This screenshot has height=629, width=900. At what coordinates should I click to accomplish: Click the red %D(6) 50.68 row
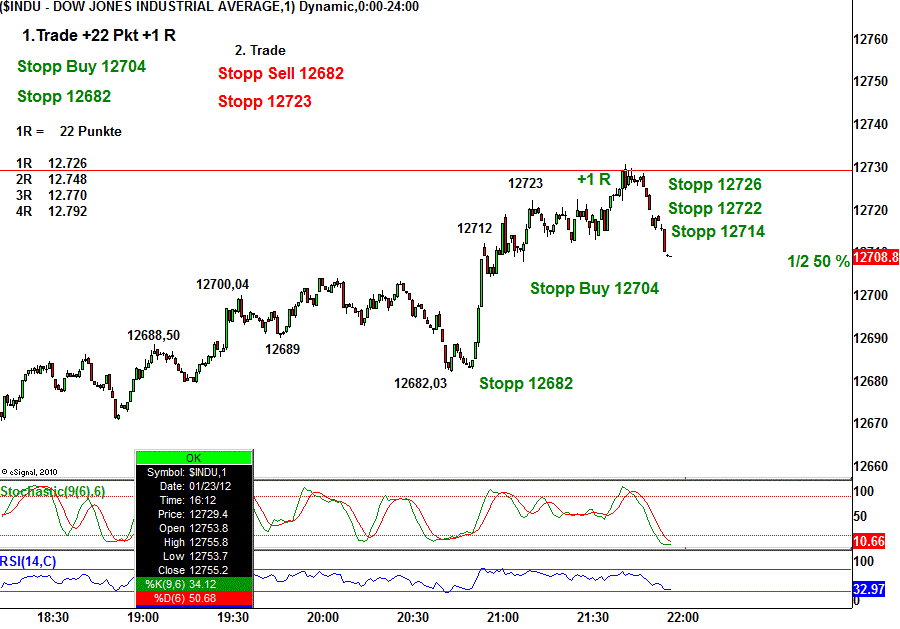tap(193, 598)
